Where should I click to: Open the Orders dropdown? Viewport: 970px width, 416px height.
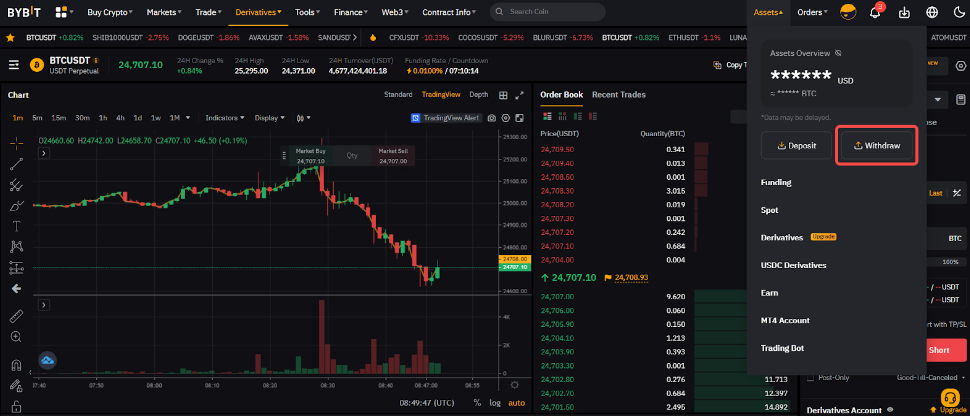812,12
